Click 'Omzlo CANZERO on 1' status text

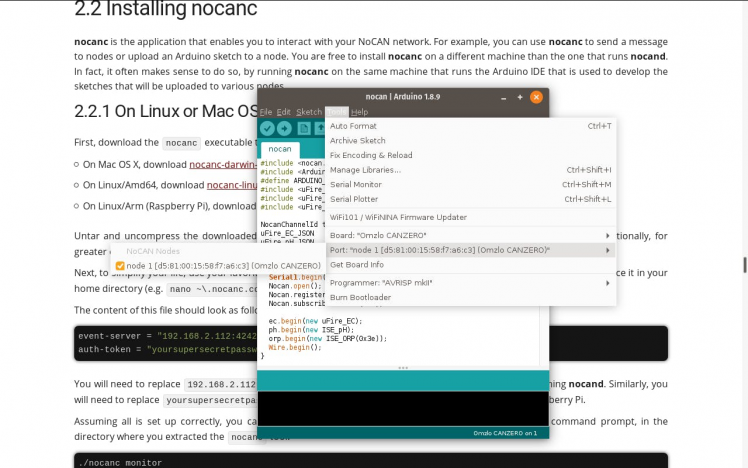pyautogui.click(x=505, y=433)
